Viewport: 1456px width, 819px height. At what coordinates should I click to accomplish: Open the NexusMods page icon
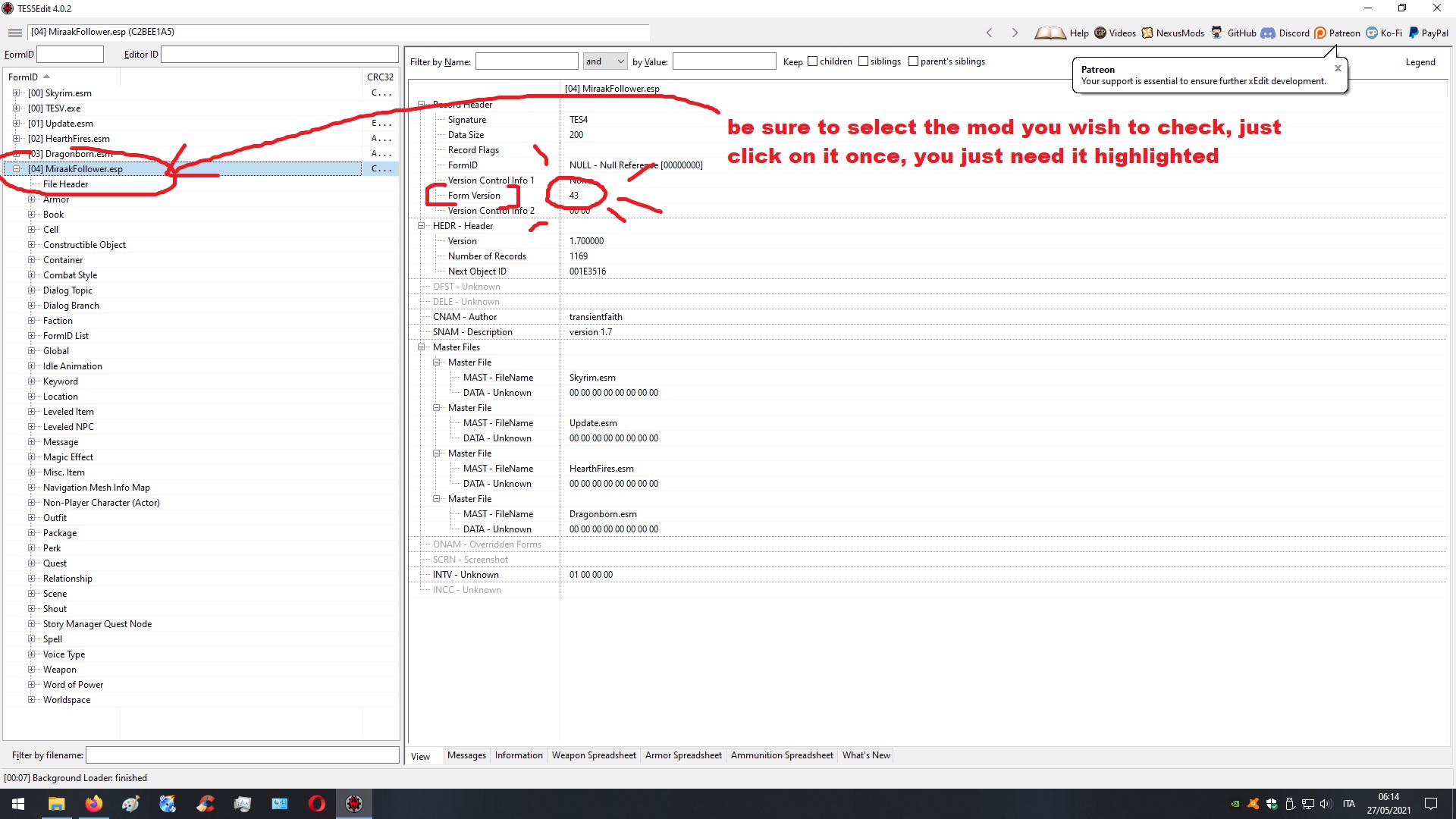tap(1147, 33)
